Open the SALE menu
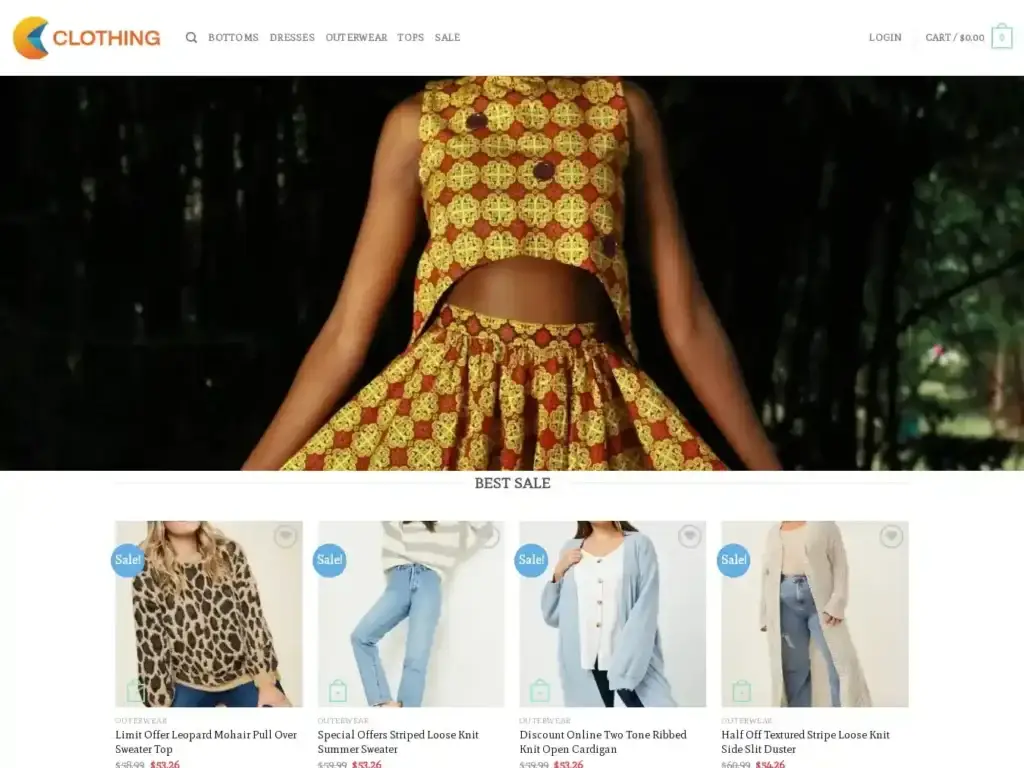 click(x=447, y=37)
